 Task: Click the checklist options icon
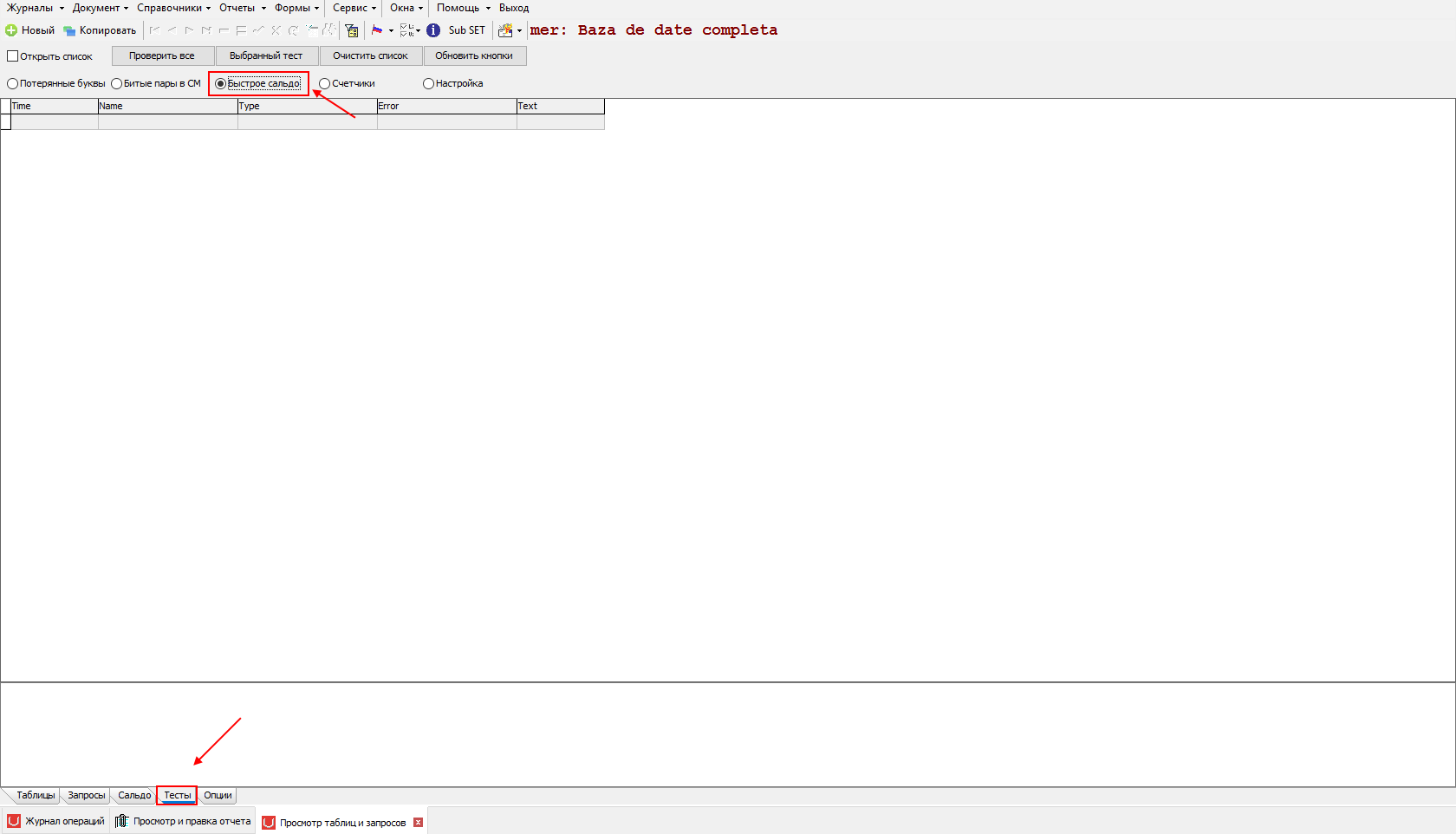click(x=406, y=30)
